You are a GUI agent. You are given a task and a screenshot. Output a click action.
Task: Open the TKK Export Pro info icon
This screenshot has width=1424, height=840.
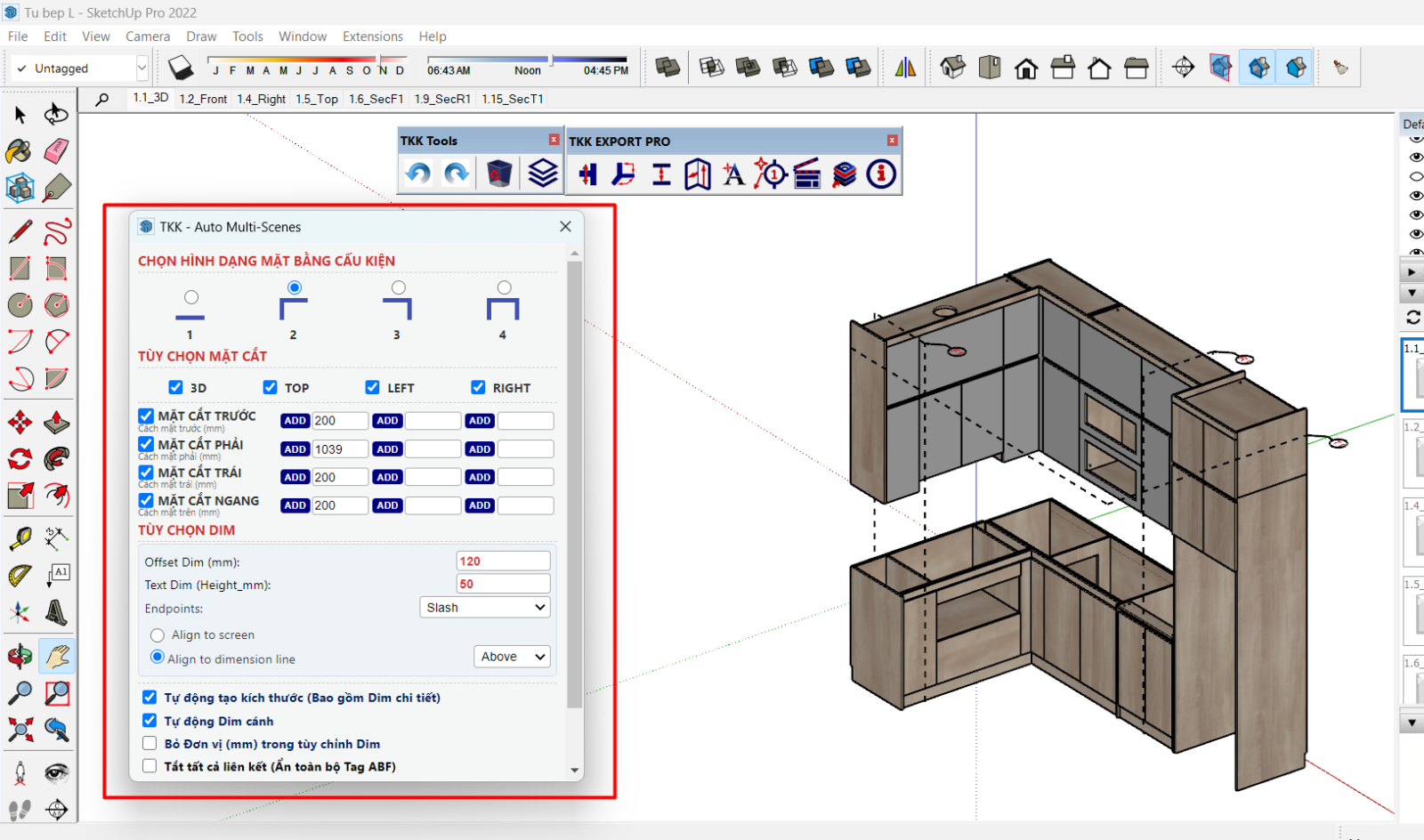click(x=881, y=174)
